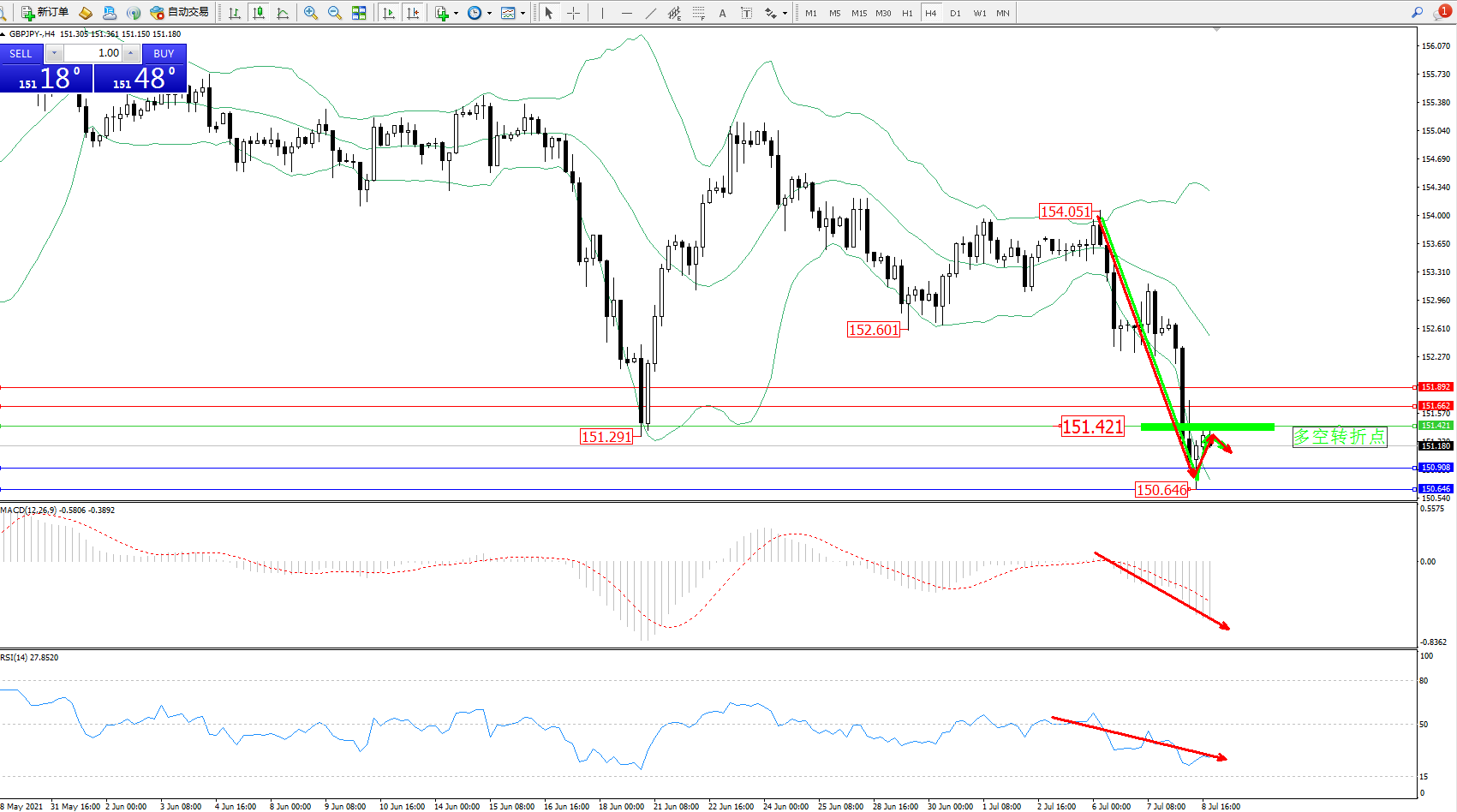Open the indicators list dropdown arrow
Screen dimensions: 1457x812
[456, 13]
